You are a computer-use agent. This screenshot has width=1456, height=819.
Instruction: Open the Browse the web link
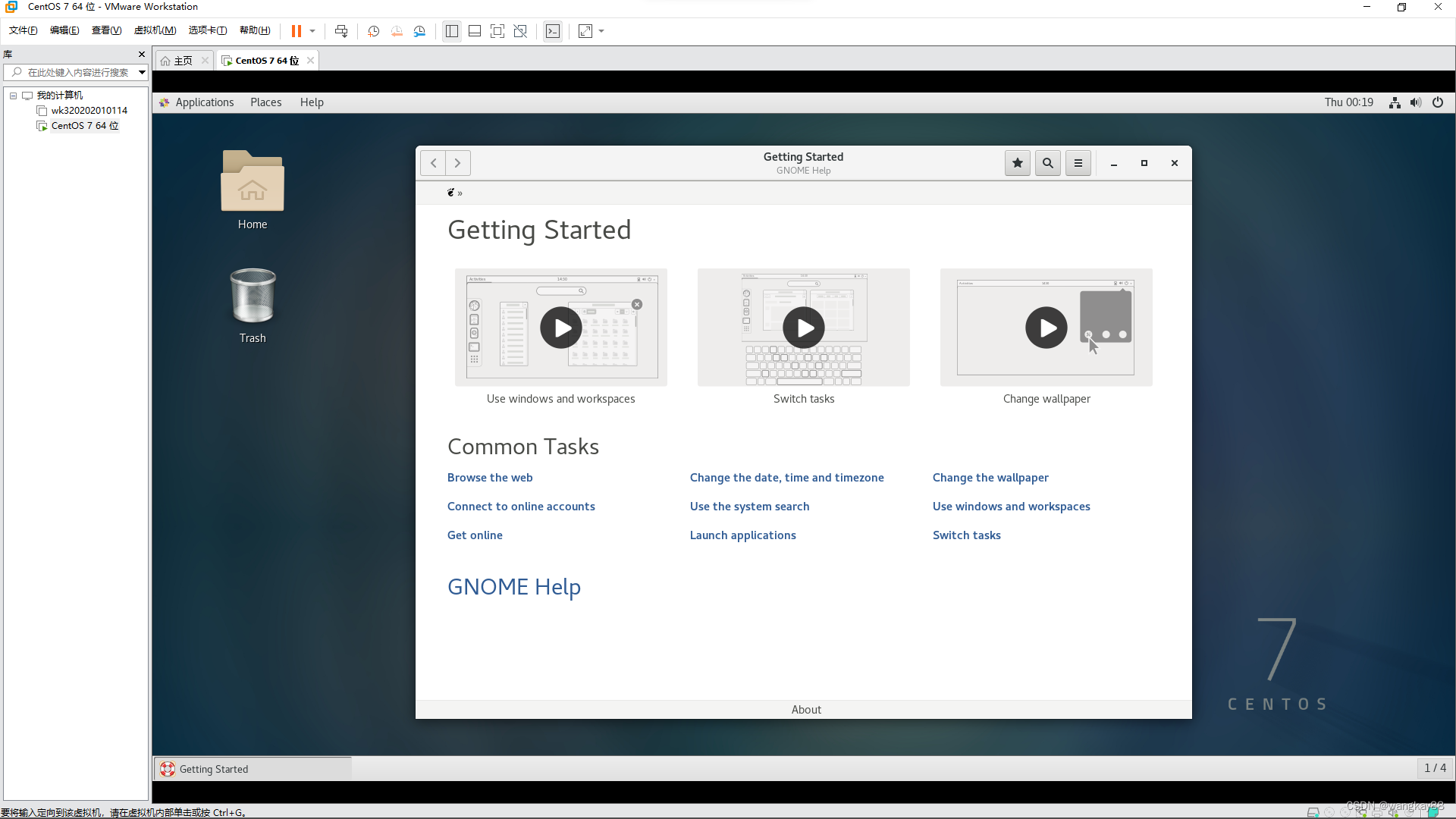tap(490, 478)
